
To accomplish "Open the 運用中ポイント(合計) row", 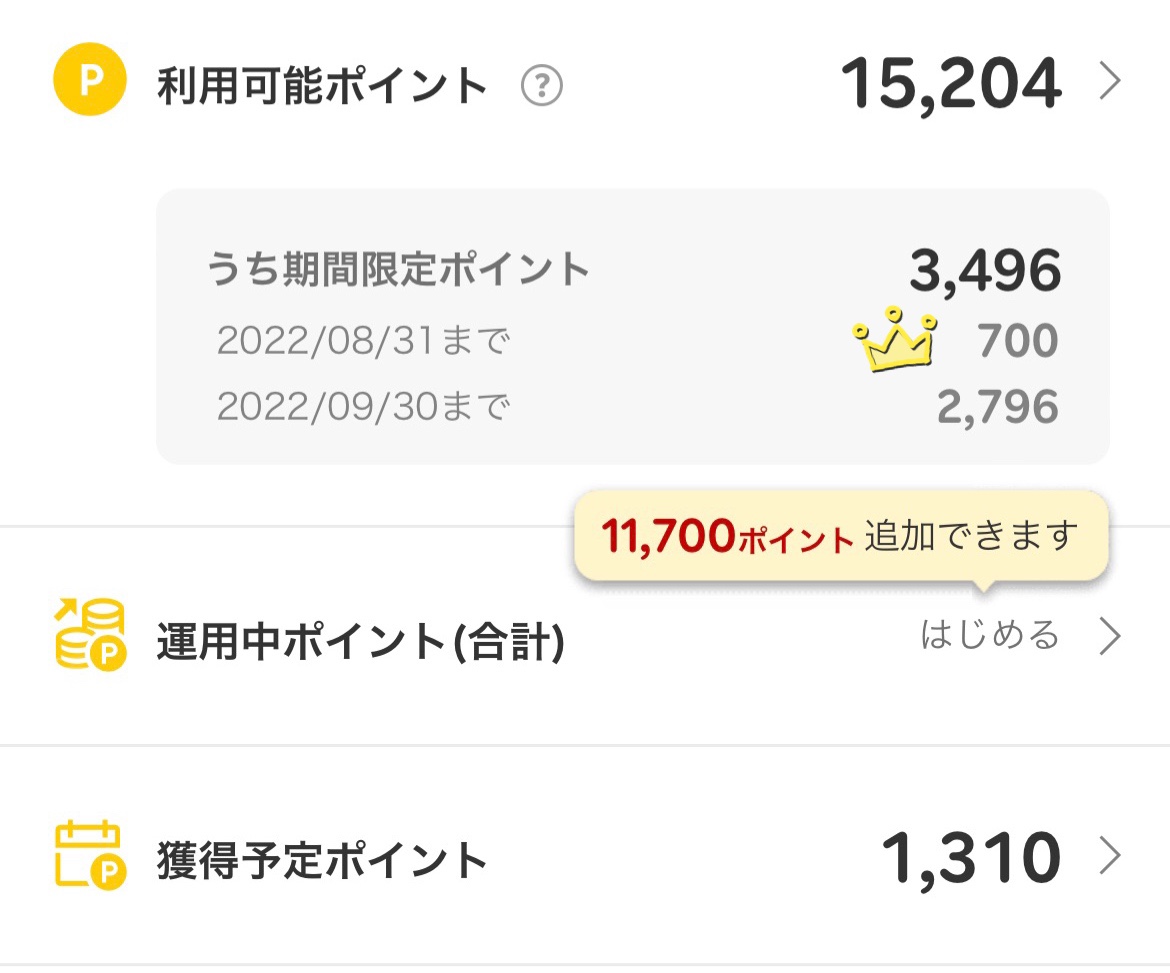I will coord(361,643).
